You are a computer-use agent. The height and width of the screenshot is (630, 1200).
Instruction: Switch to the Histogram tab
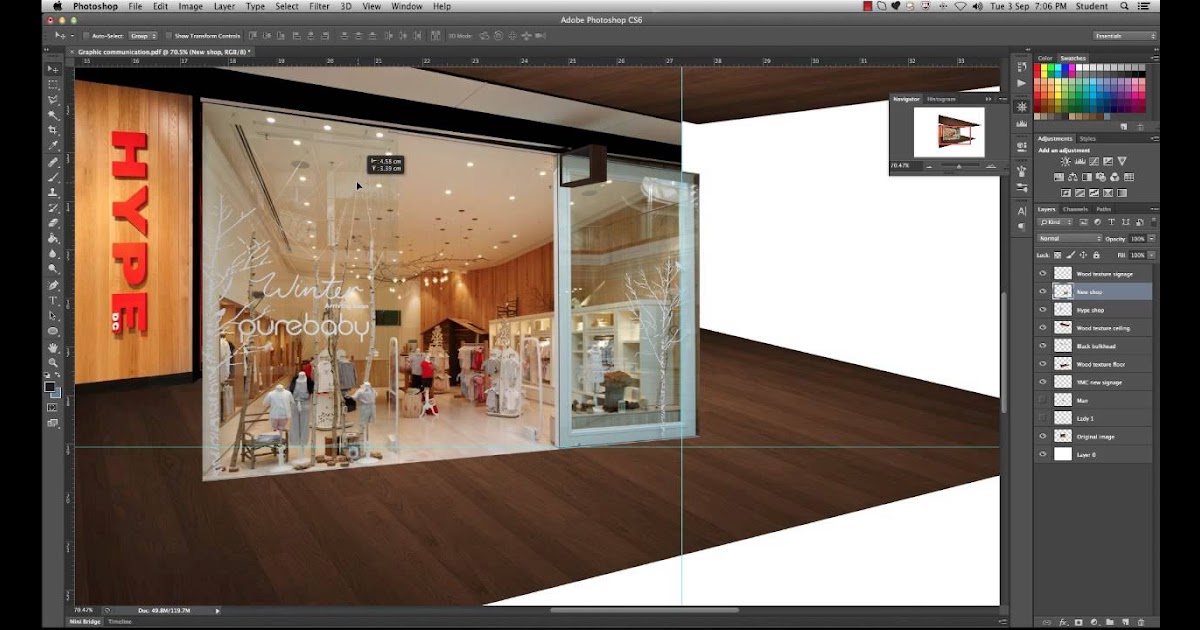pos(941,99)
